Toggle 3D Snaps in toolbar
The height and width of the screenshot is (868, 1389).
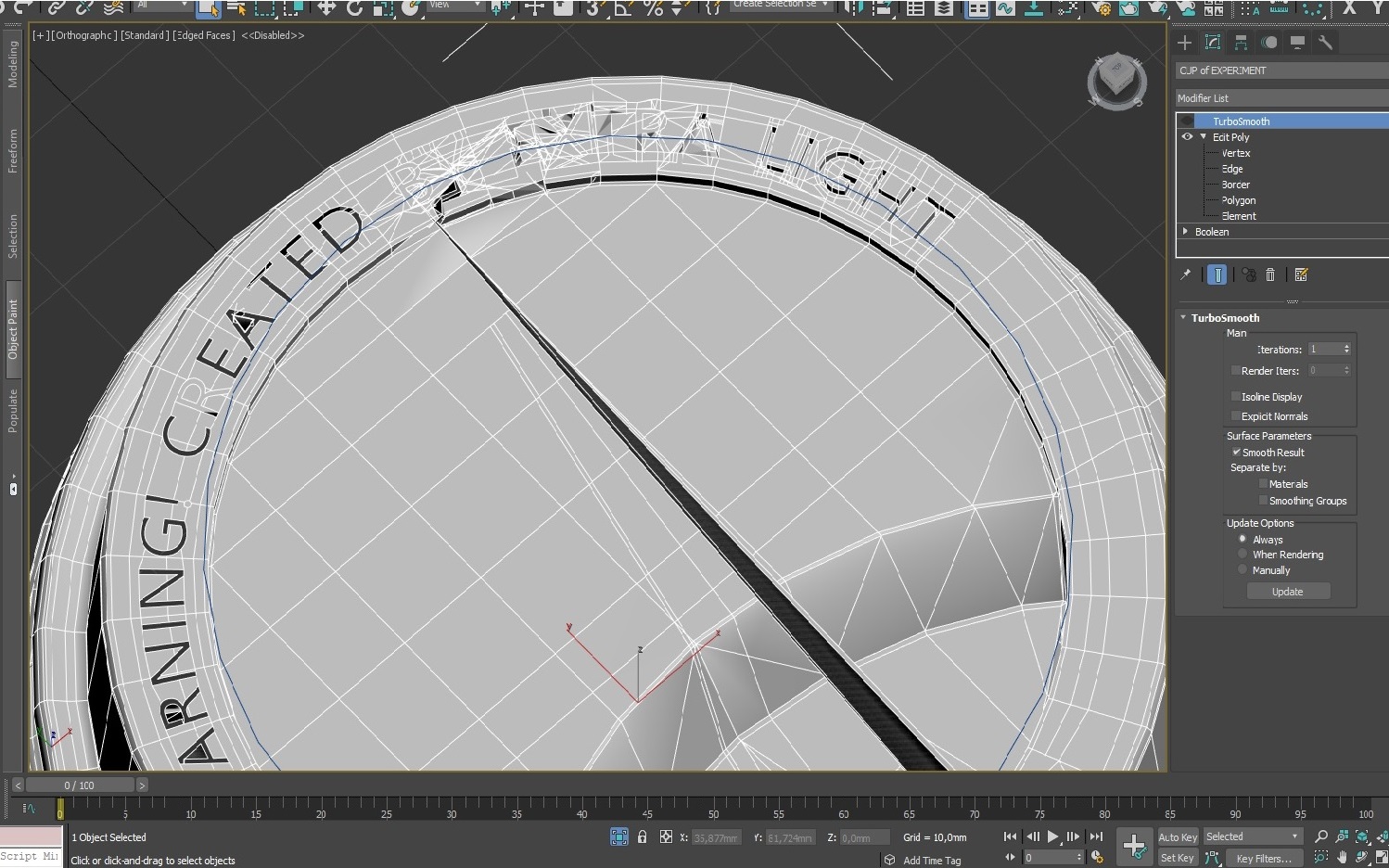(596, 8)
